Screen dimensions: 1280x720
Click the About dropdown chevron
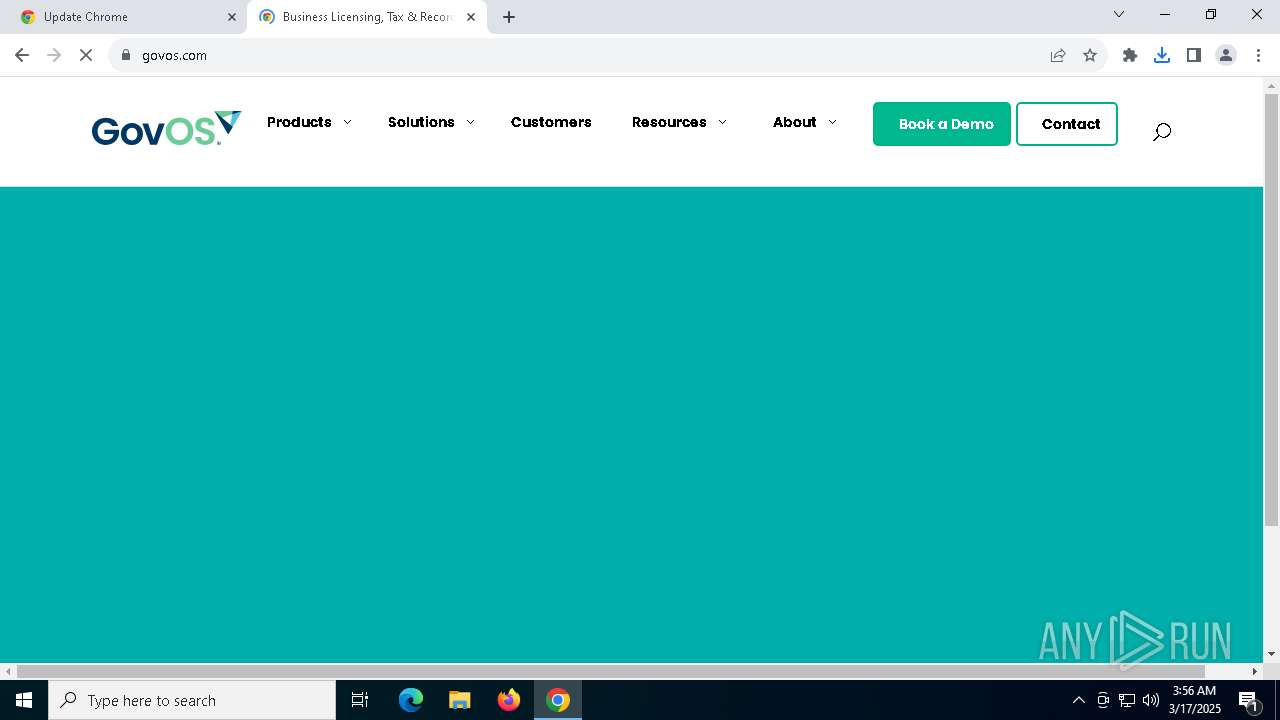[x=832, y=123]
